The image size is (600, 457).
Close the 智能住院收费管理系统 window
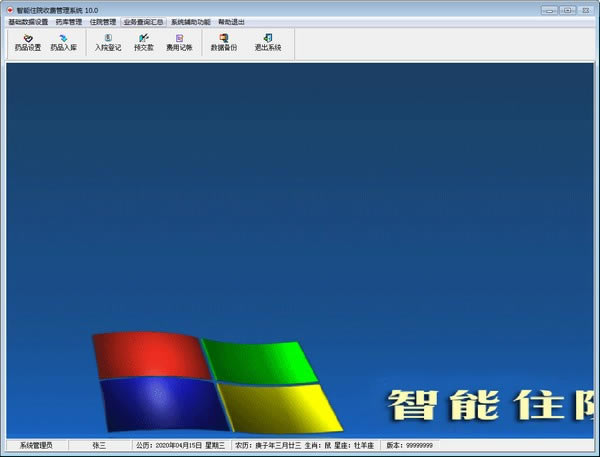(x=586, y=10)
